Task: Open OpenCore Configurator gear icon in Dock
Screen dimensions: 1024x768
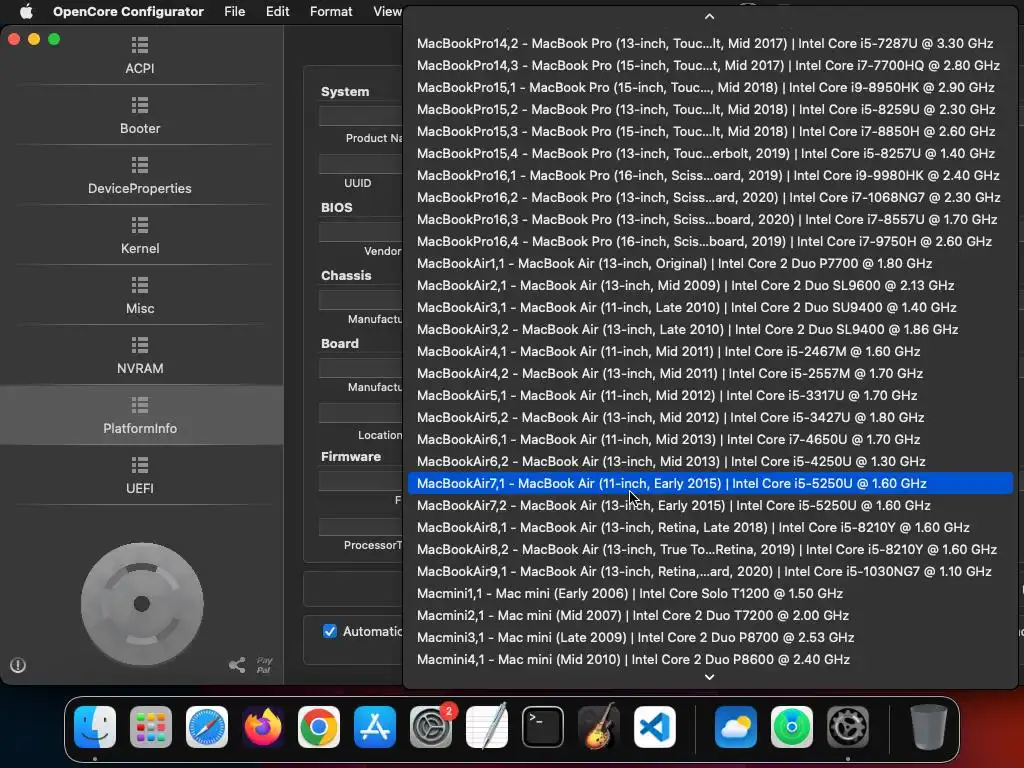Action: point(848,727)
